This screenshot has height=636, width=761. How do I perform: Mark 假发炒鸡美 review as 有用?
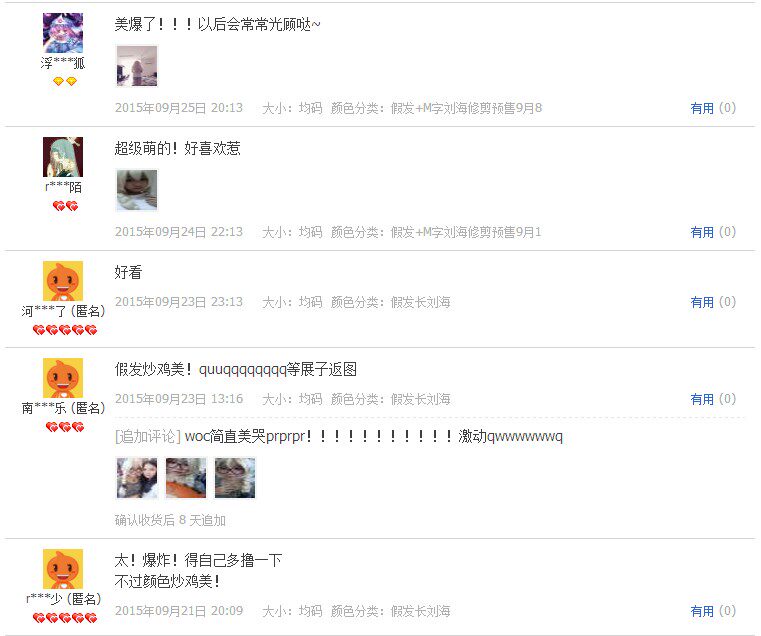click(x=702, y=399)
